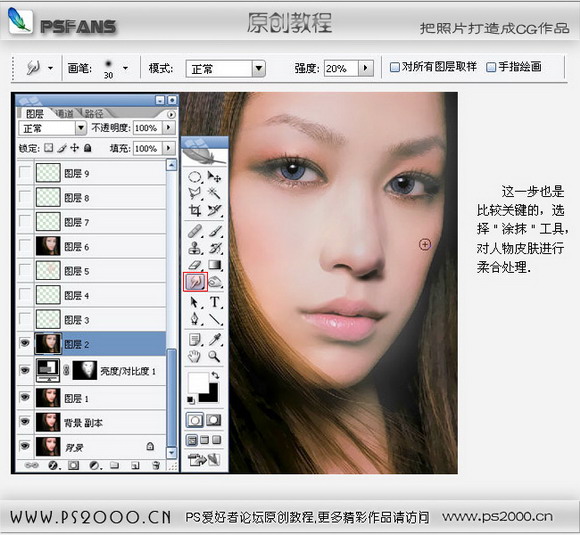The height and width of the screenshot is (535, 580).
Task: Select the Line tool
Action: tap(215, 319)
